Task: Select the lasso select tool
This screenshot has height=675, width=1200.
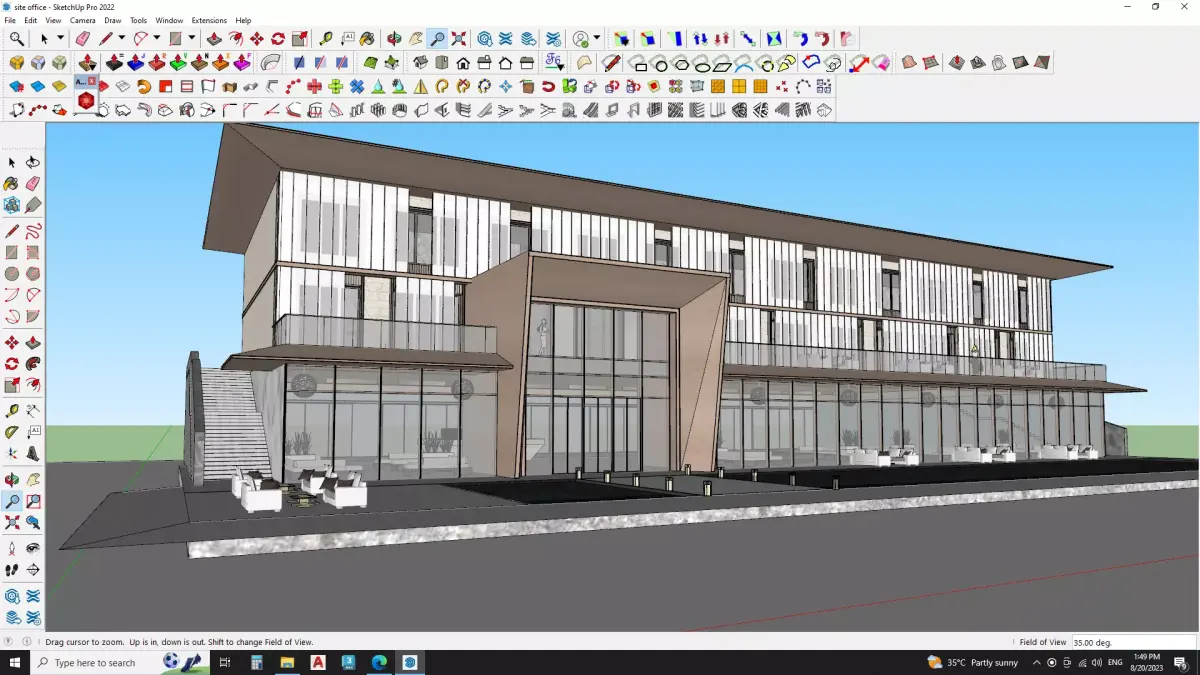Action: (33, 162)
